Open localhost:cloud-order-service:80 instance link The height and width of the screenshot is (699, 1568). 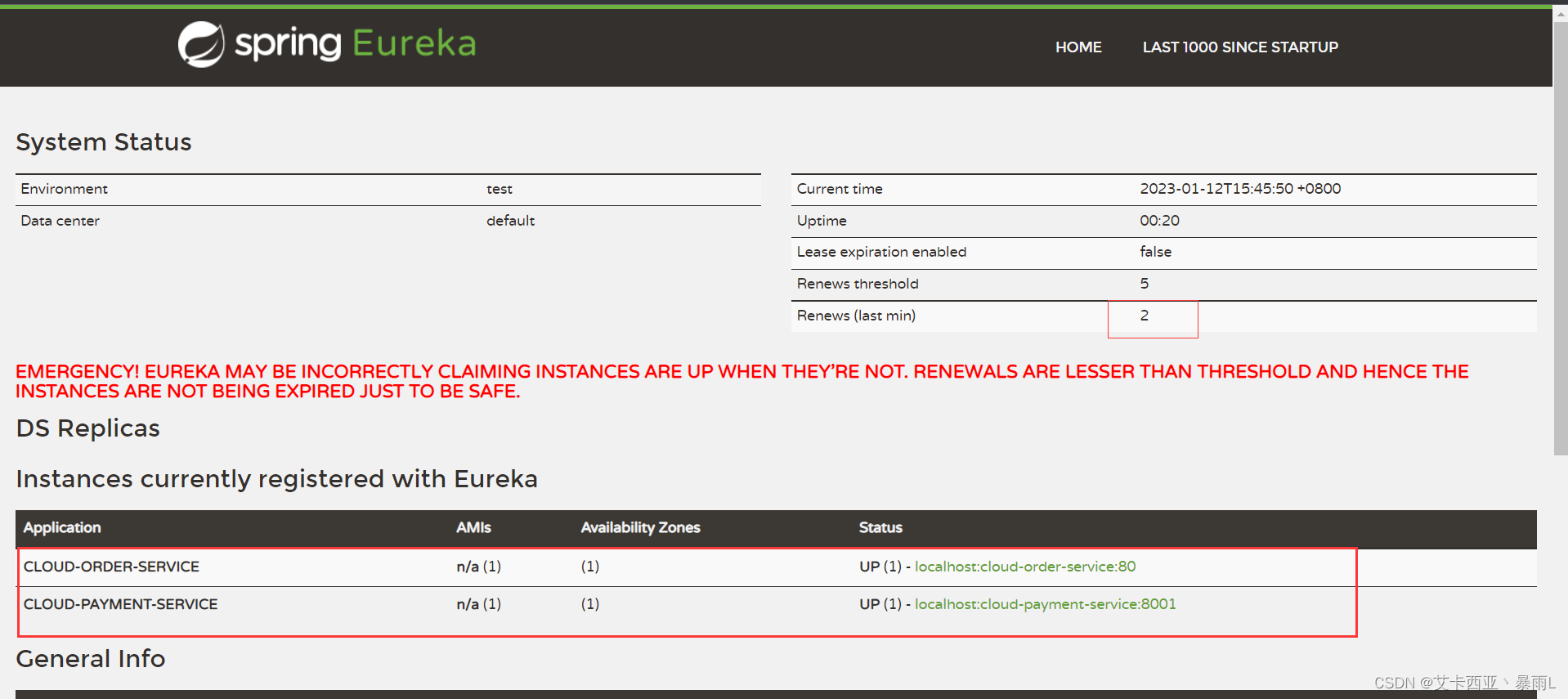(1025, 567)
